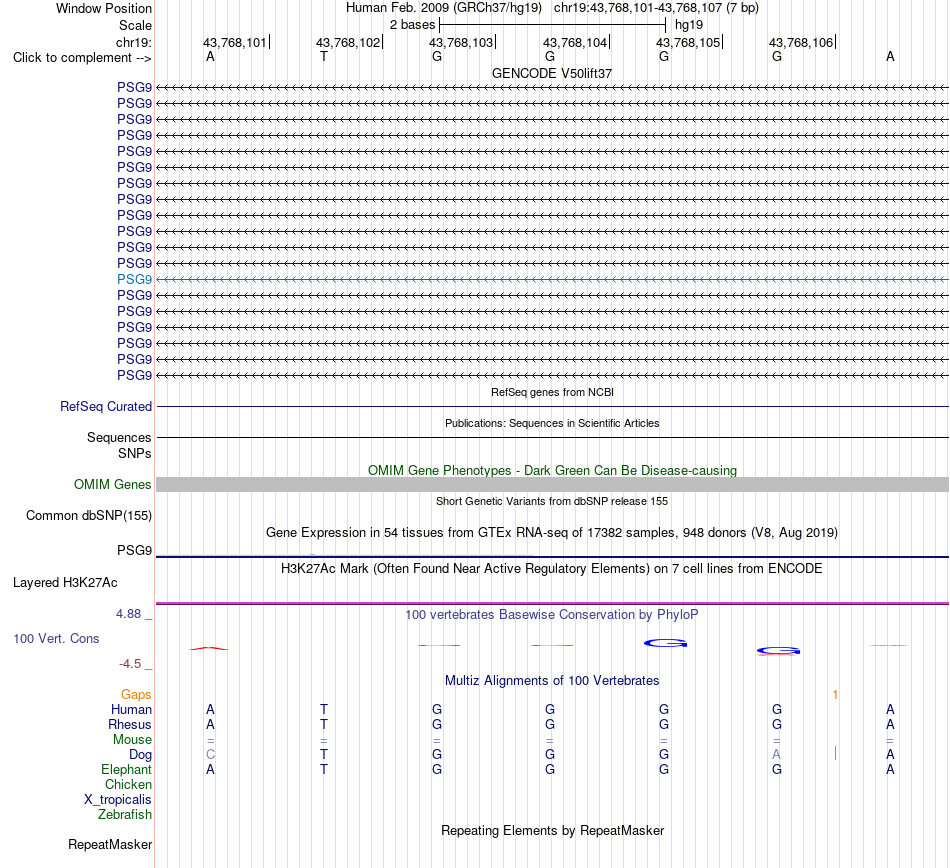Click the Common dbSNP(155) label
The image size is (950, 868).
point(88,515)
